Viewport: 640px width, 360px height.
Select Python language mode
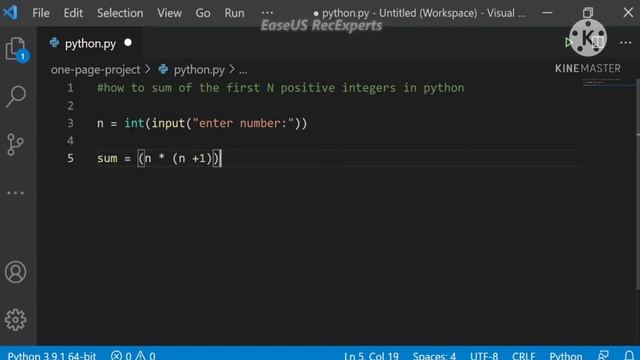click(566, 356)
